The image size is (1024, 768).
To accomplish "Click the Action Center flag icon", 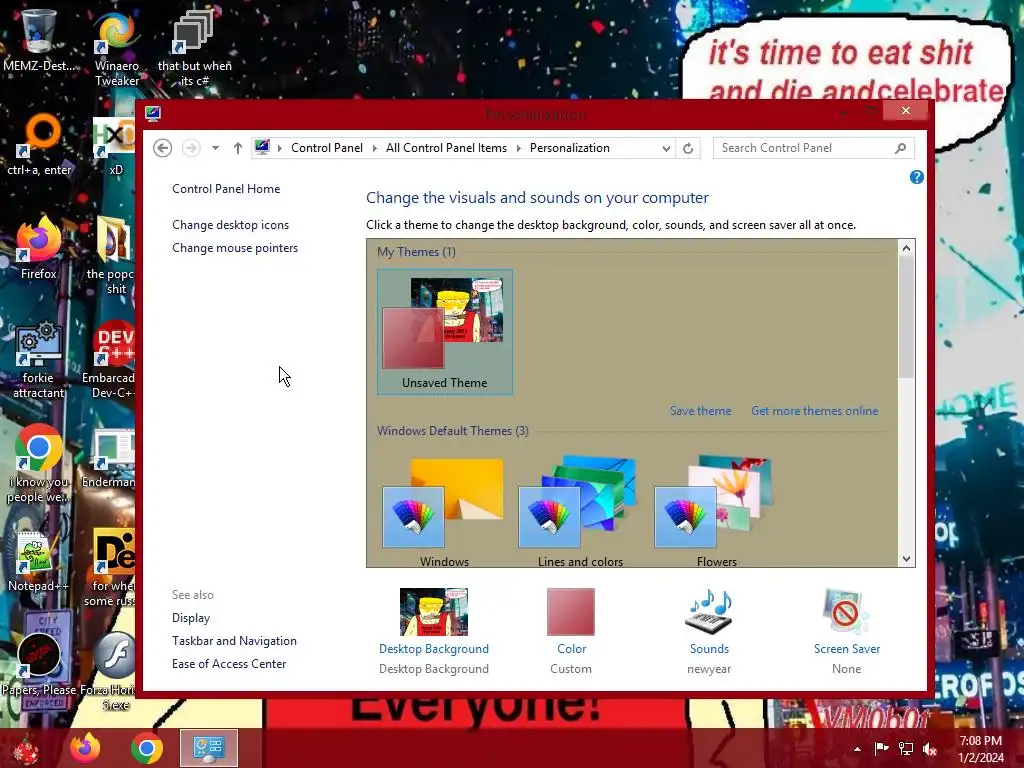I will (x=881, y=749).
